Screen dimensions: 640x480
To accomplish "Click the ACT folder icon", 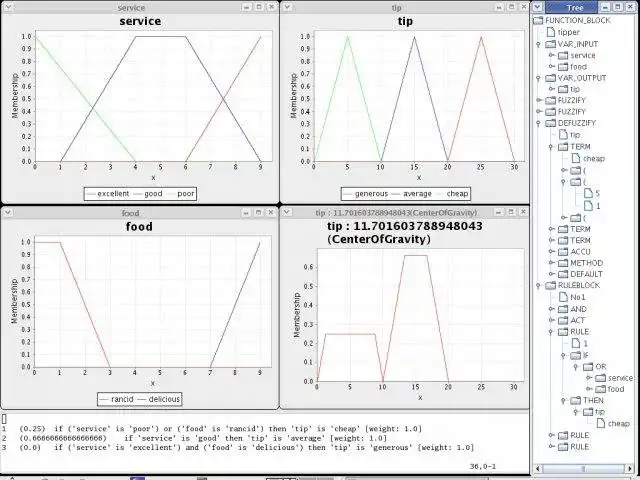I will point(563,320).
